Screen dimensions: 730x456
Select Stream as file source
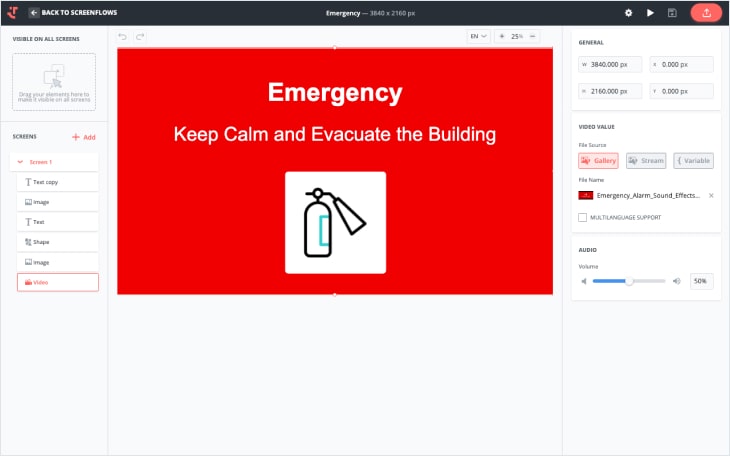pos(646,160)
